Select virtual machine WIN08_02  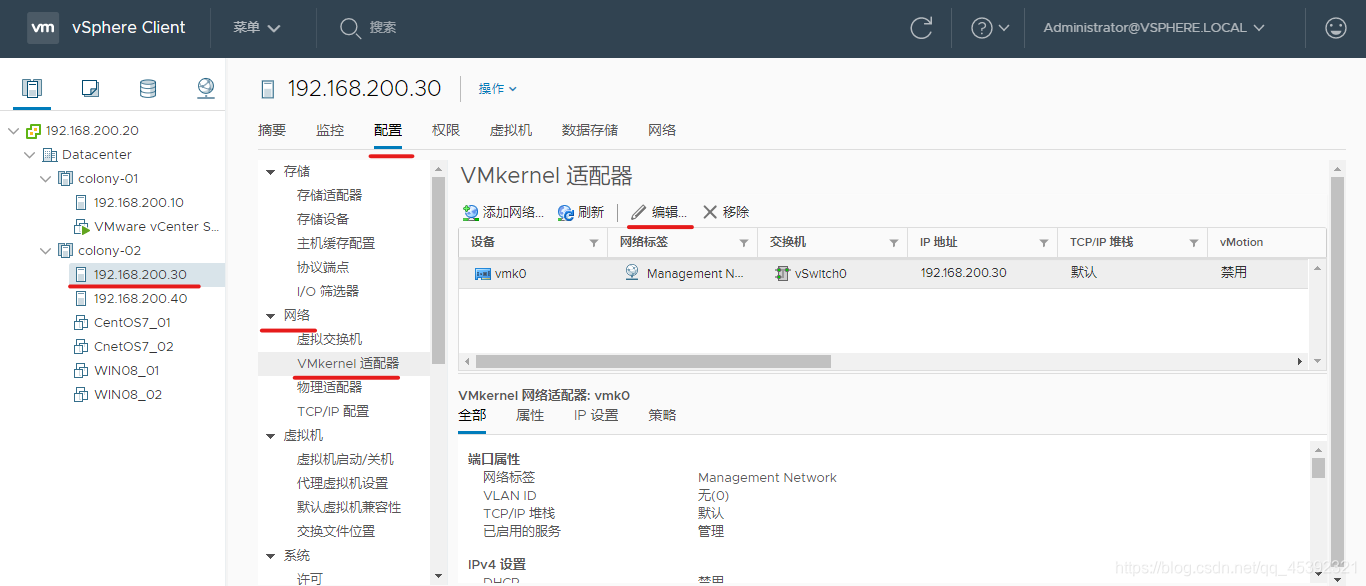coord(128,395)
